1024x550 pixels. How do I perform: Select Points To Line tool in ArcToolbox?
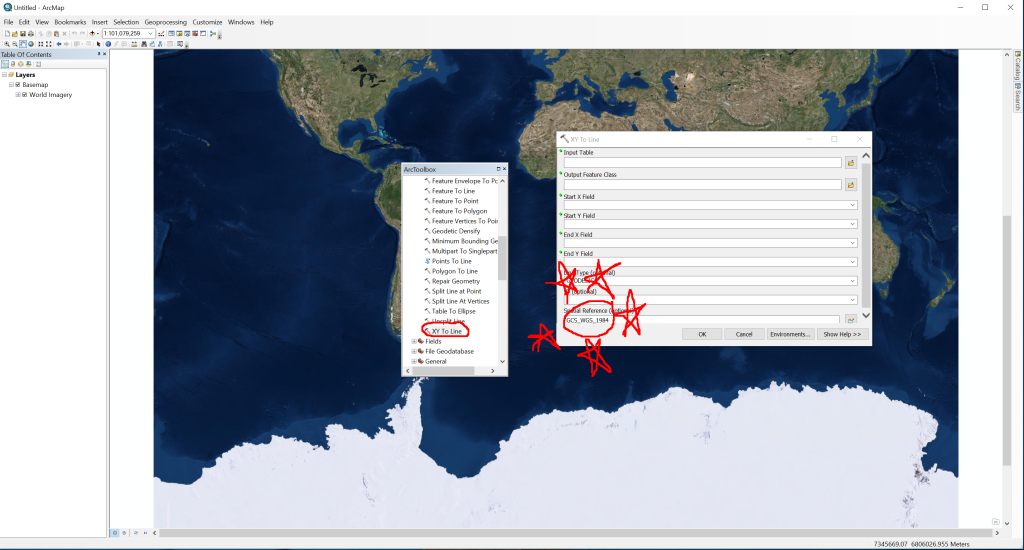(451, 261)
